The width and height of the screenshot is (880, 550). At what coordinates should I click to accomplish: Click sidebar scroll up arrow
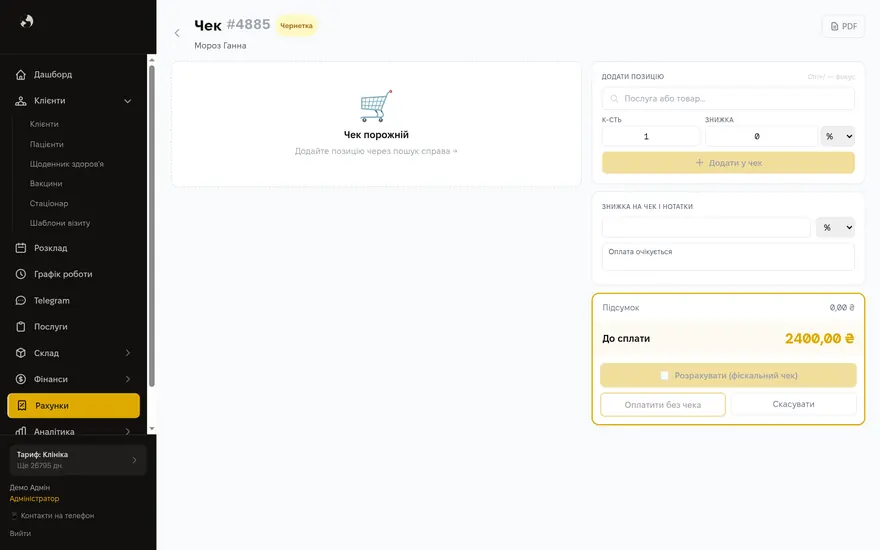(x=152, y=59)
